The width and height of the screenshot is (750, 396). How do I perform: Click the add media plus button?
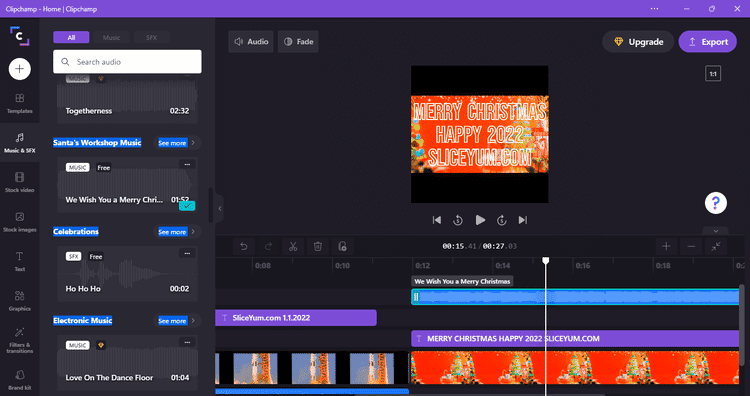[20, 69]
